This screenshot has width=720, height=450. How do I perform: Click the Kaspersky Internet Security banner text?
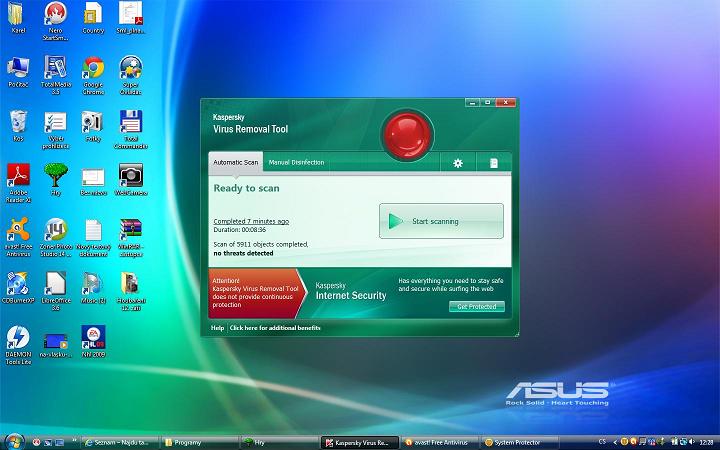point(350,291)
